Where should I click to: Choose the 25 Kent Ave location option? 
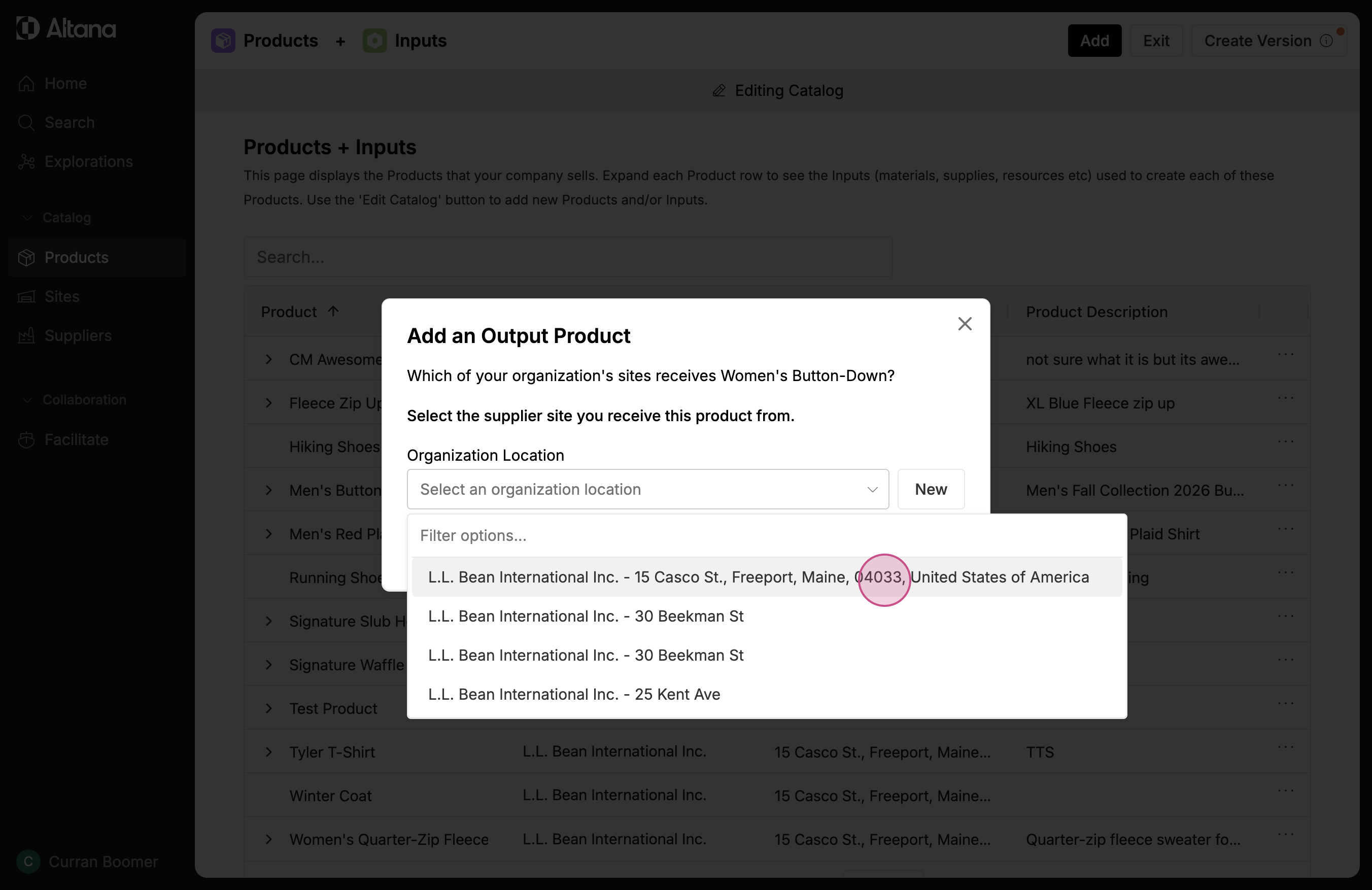pyautogui.click(x=573, y=694)
